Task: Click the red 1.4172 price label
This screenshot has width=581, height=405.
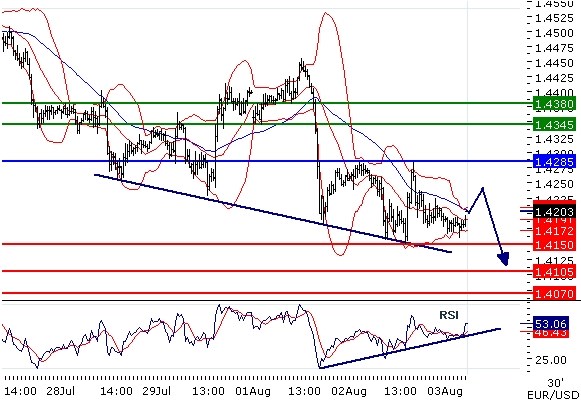Action: 554,231
